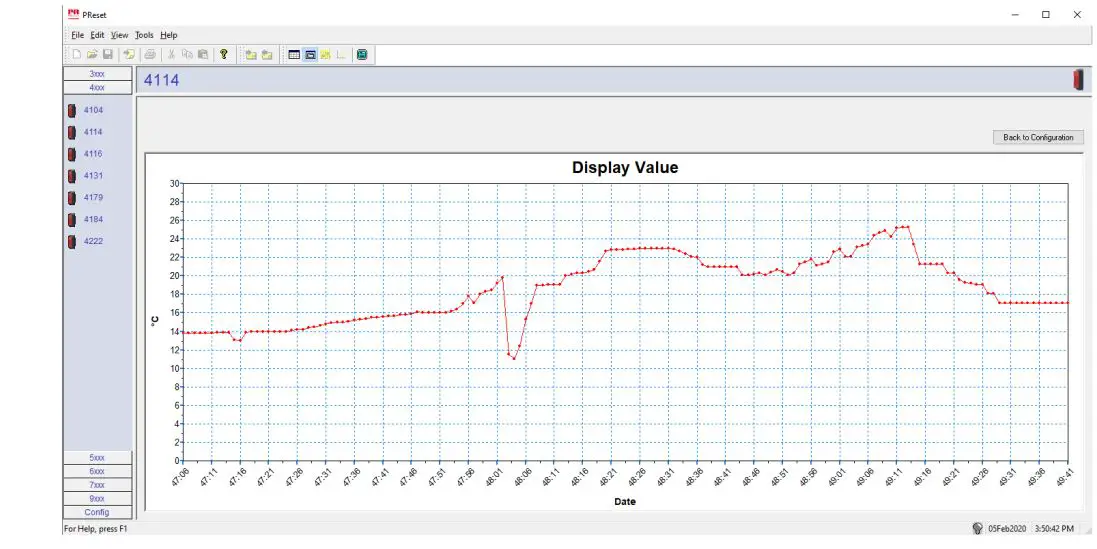Click the red device icon beside 4131
This screenshot has width=1097, height=549.
71,176
